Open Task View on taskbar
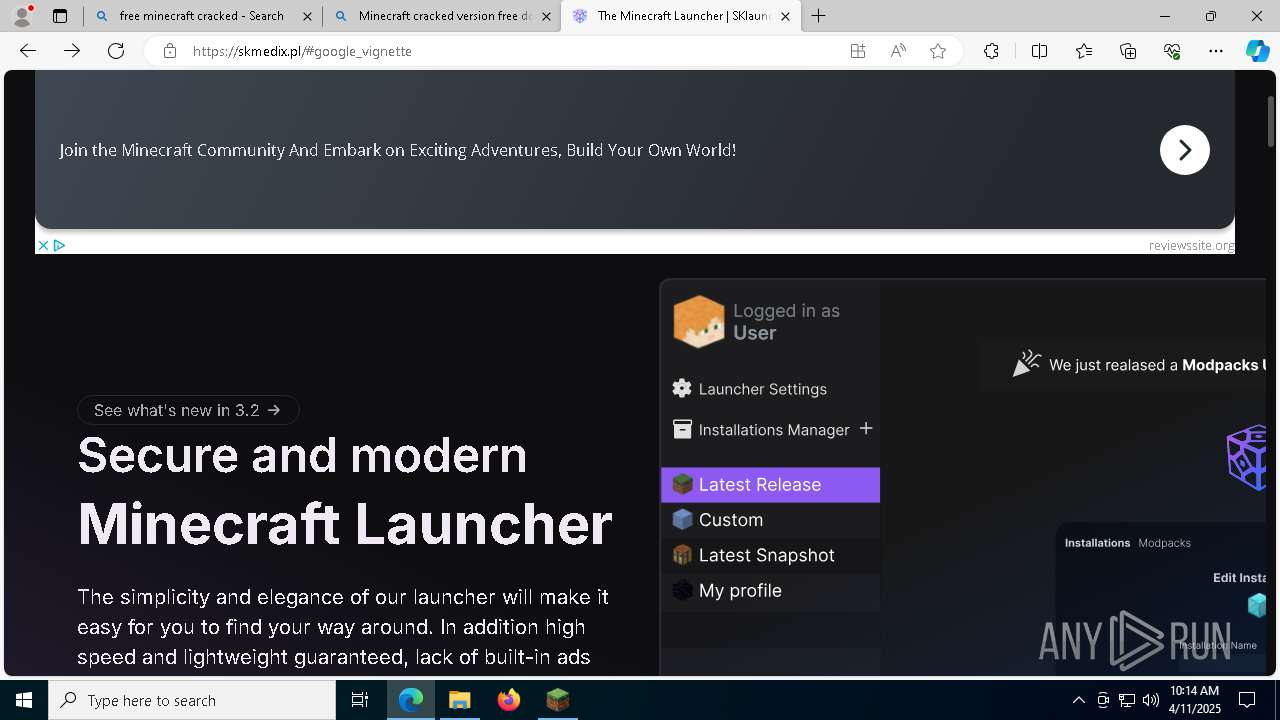 tap(360, 700)
